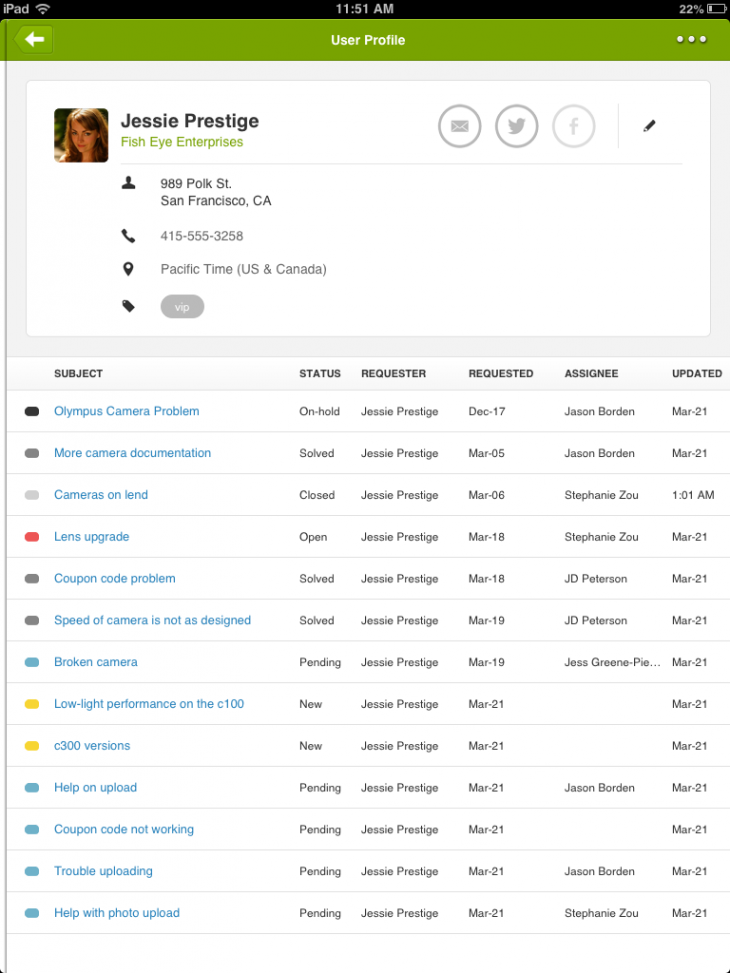Screen dimensions: 730x973
Task: Visit the Fish Eye Enterprises link
Action: [x=181, y=141]
